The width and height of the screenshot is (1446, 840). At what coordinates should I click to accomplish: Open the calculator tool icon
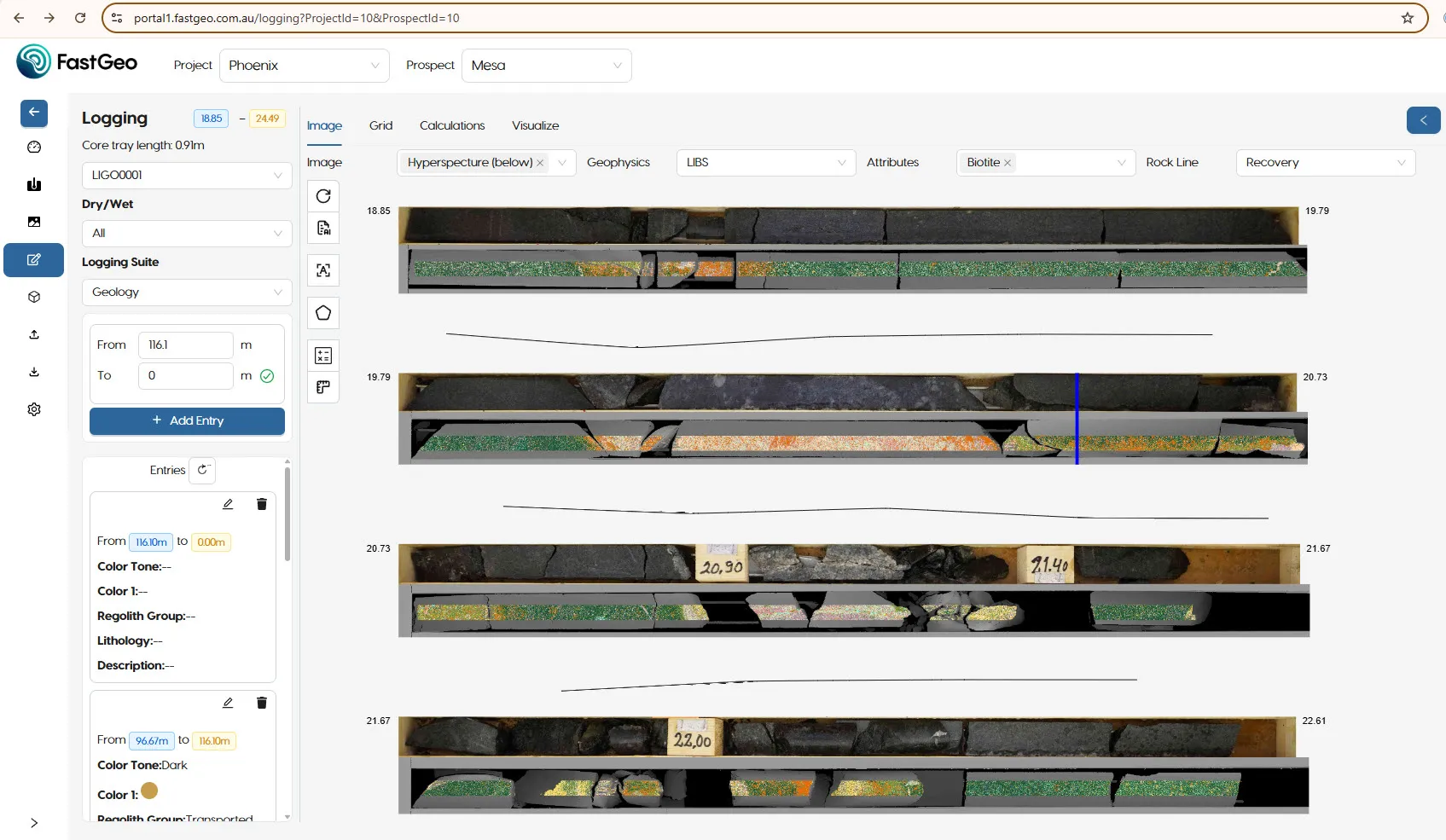(x=323, y=356)
